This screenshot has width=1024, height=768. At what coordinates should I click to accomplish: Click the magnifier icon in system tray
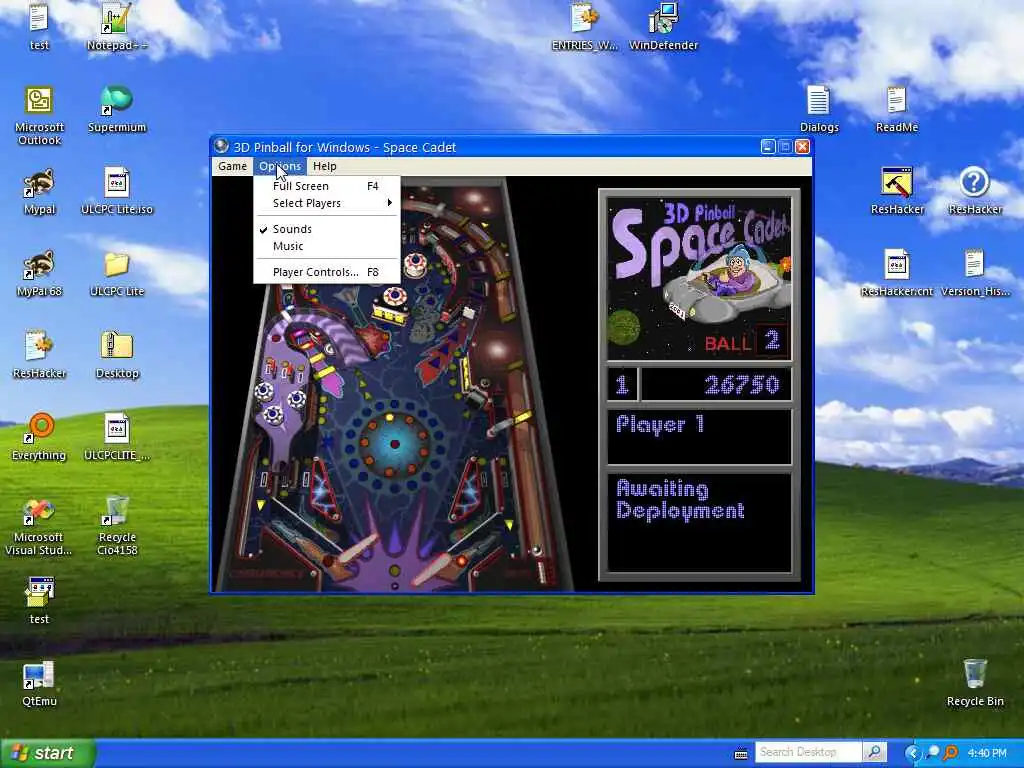932,753
